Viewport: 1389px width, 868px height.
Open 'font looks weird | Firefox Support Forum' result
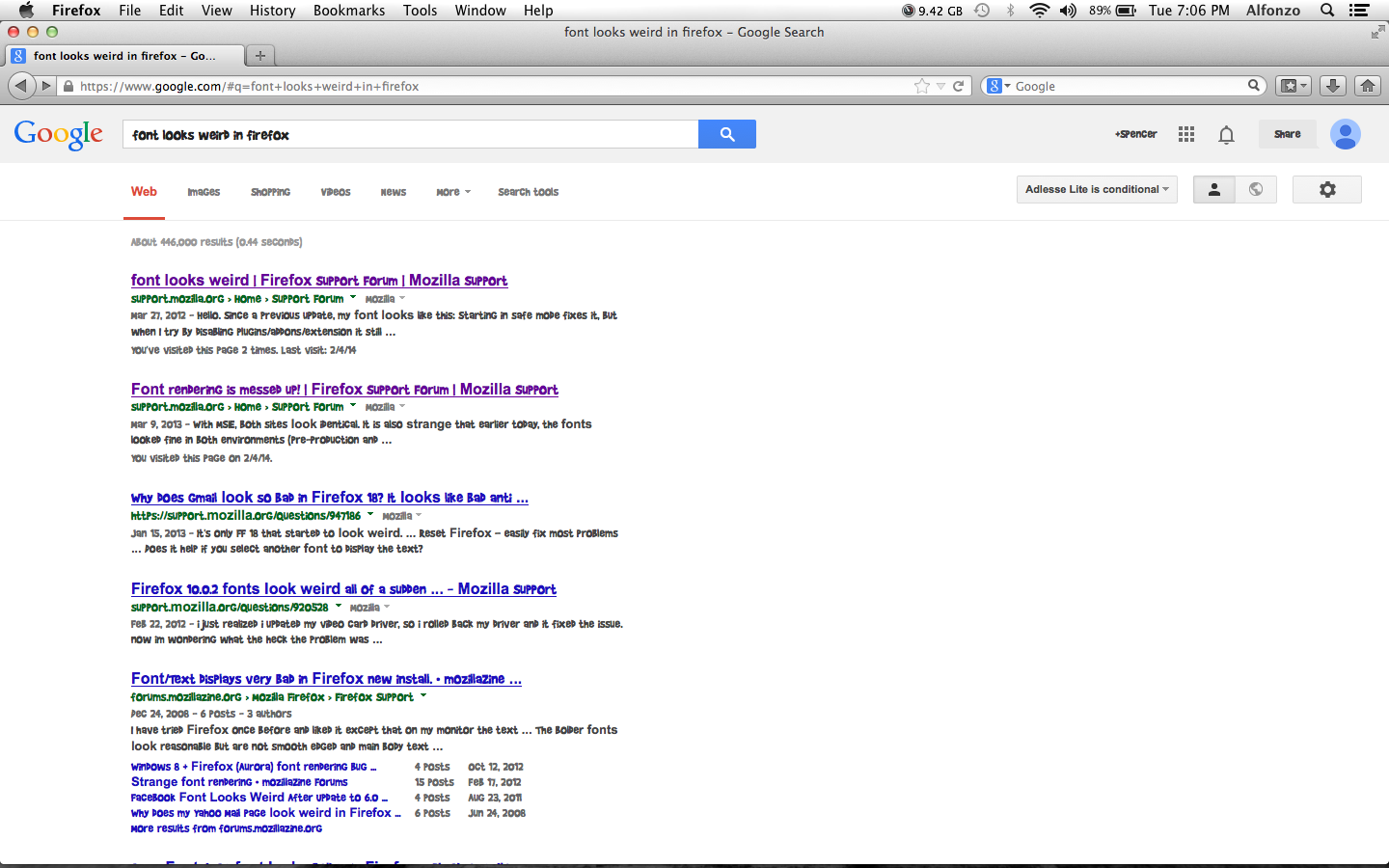pos(319,281)
